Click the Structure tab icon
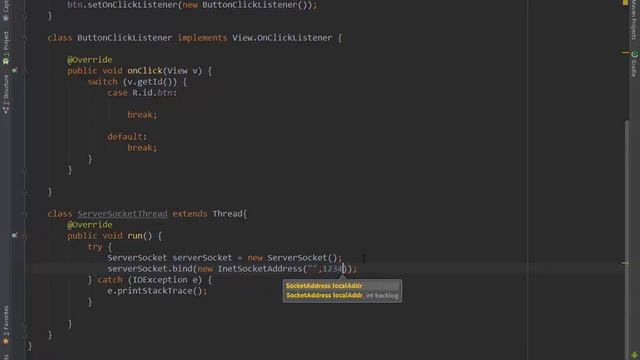The height and width of the screenshot is (360, 640). tap(6, 110)
